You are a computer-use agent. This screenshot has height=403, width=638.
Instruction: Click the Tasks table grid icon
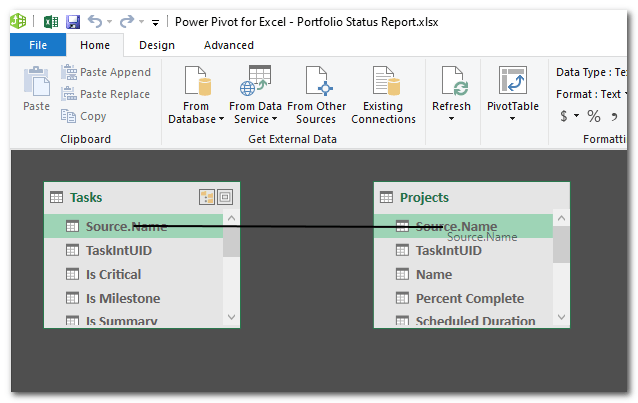[x=57, y=197]
